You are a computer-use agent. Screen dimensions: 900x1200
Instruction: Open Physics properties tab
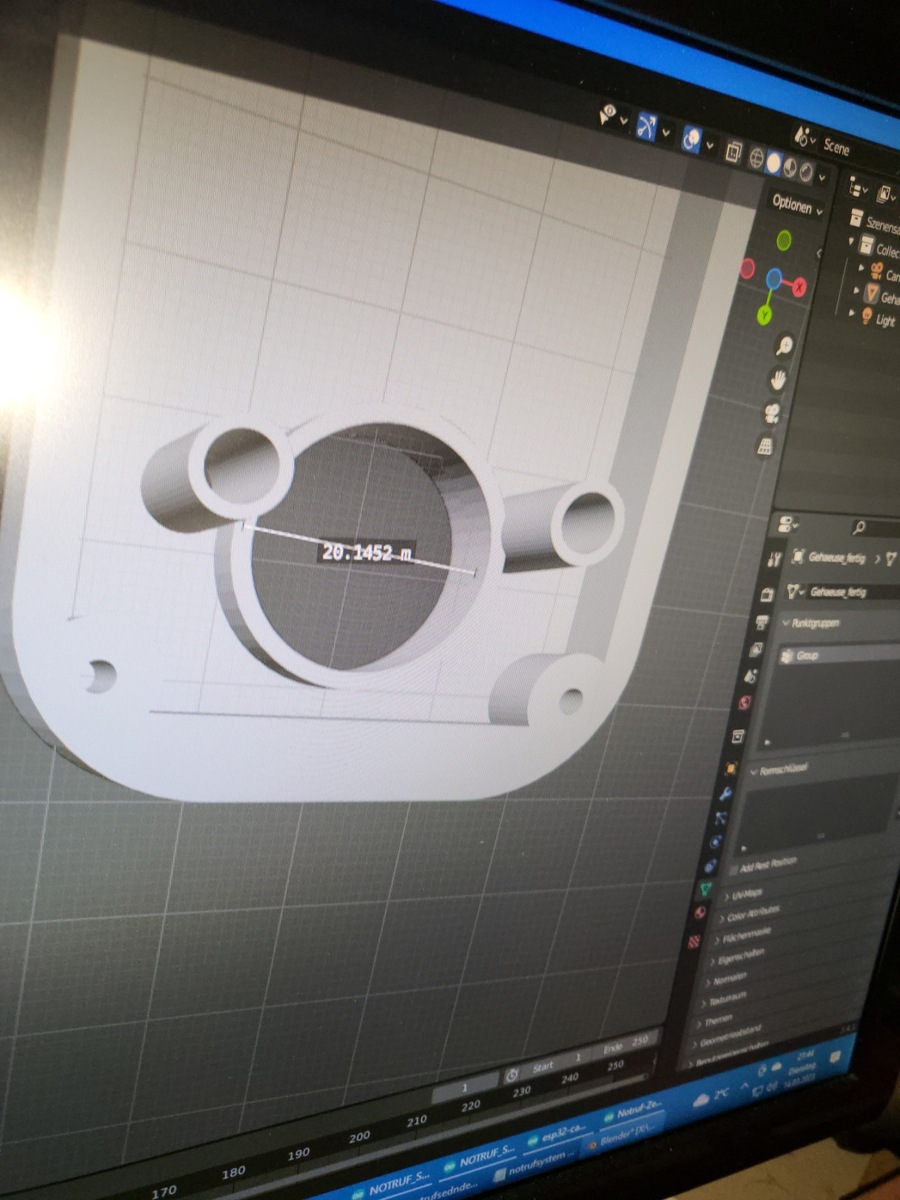point(715,842)
